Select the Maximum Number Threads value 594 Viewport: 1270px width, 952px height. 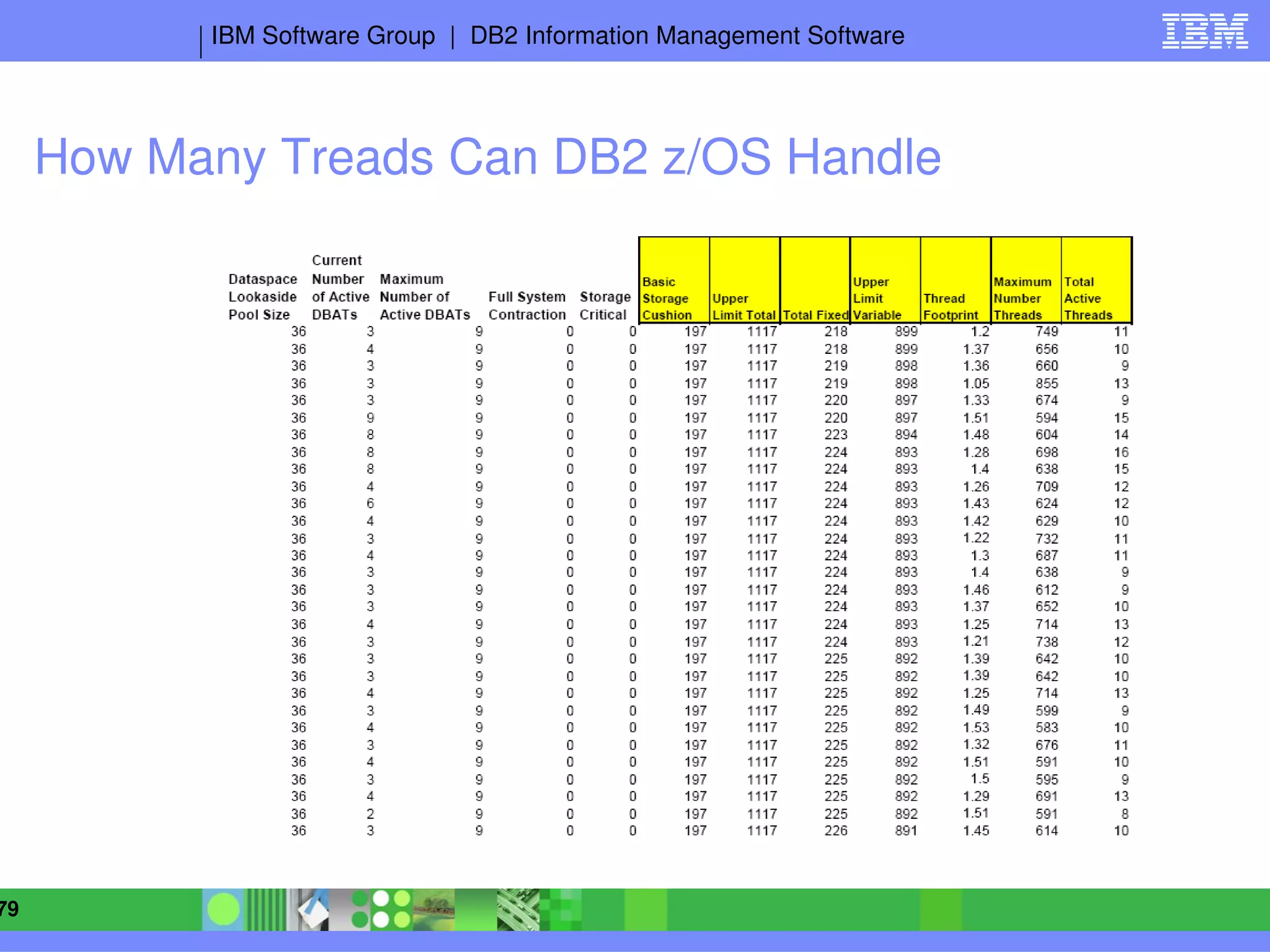(x=1047, y=418)
